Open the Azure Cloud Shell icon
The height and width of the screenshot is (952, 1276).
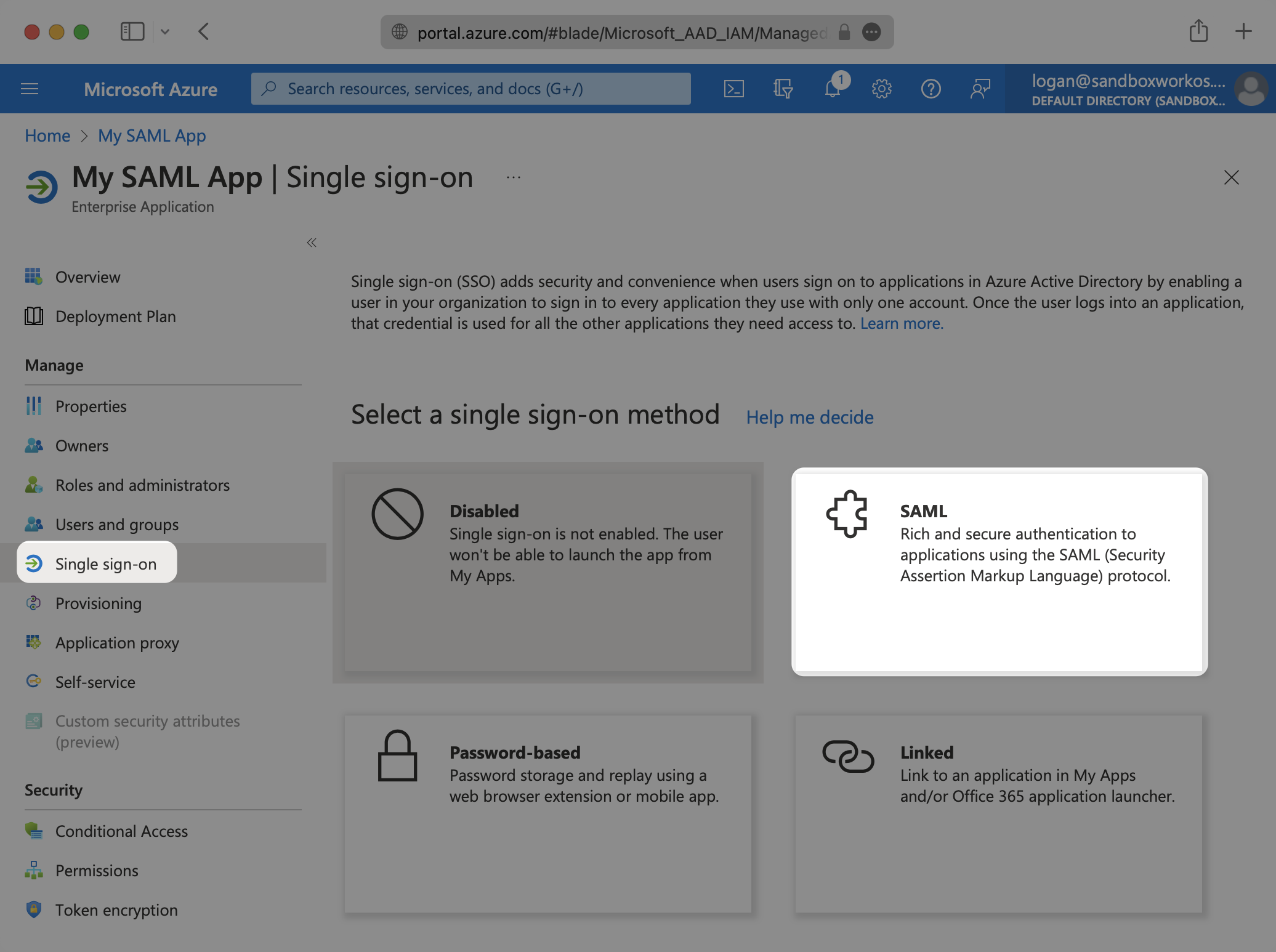coord(733,89)
